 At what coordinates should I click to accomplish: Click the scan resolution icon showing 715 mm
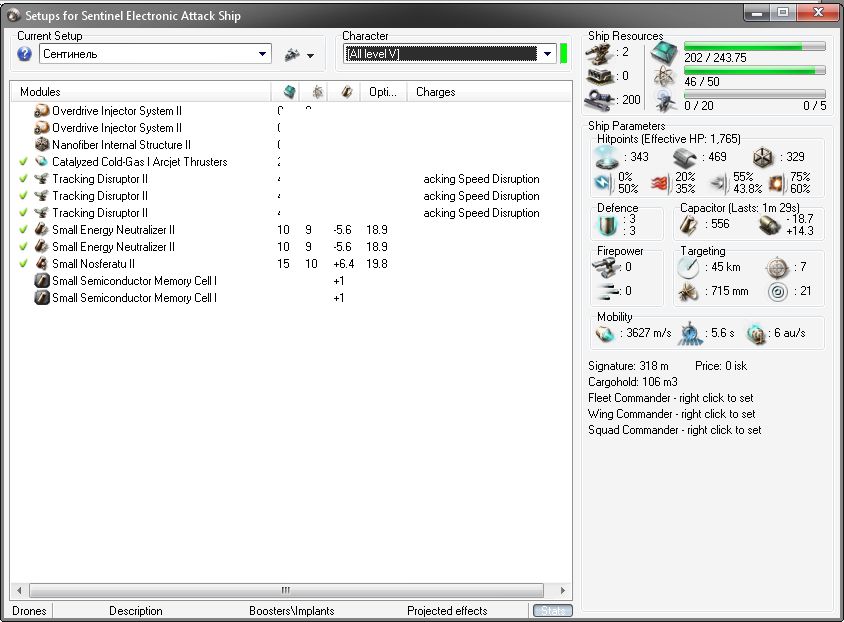tap(687, 292)
